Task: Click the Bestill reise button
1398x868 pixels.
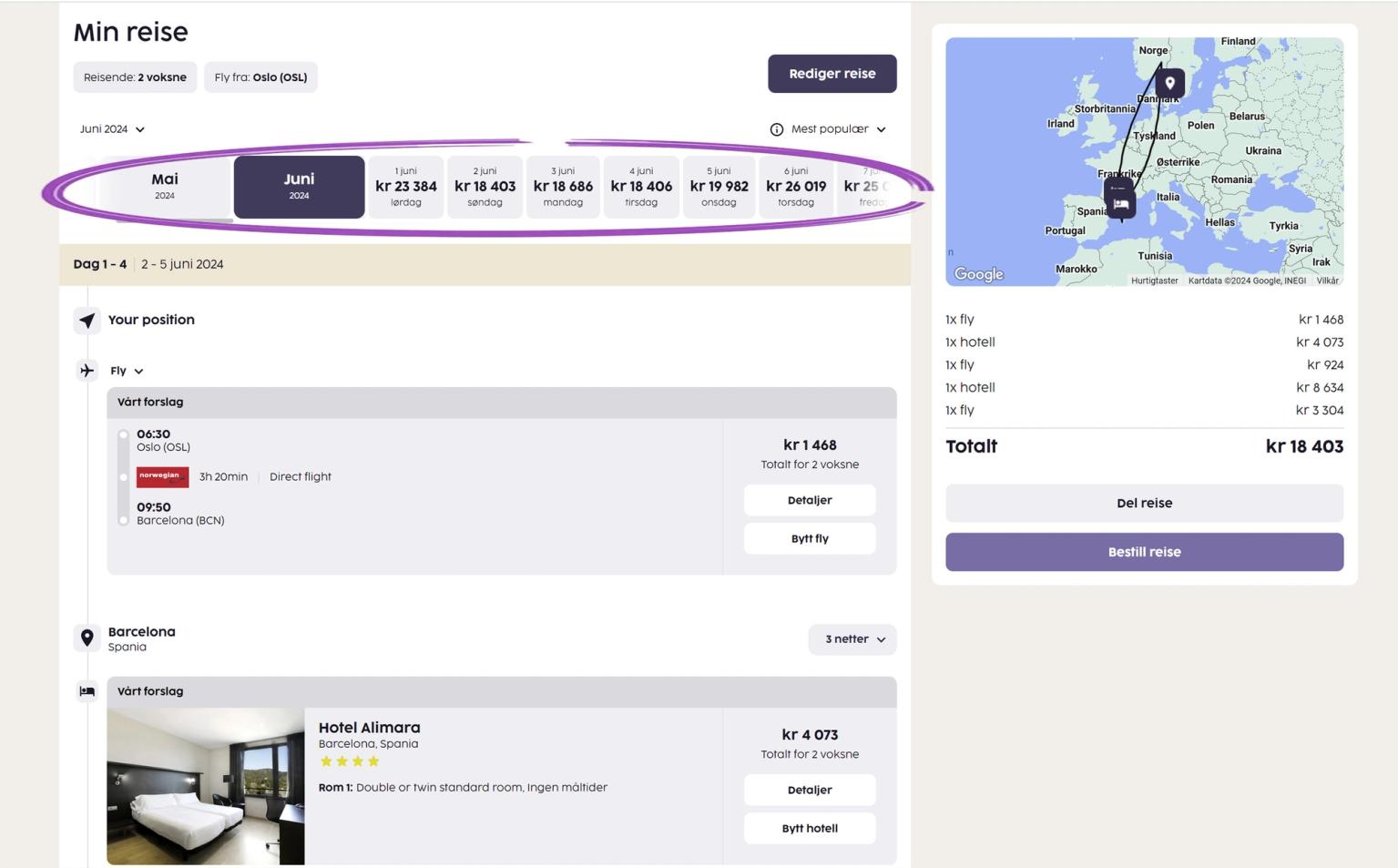Action: pos(1144,552)
